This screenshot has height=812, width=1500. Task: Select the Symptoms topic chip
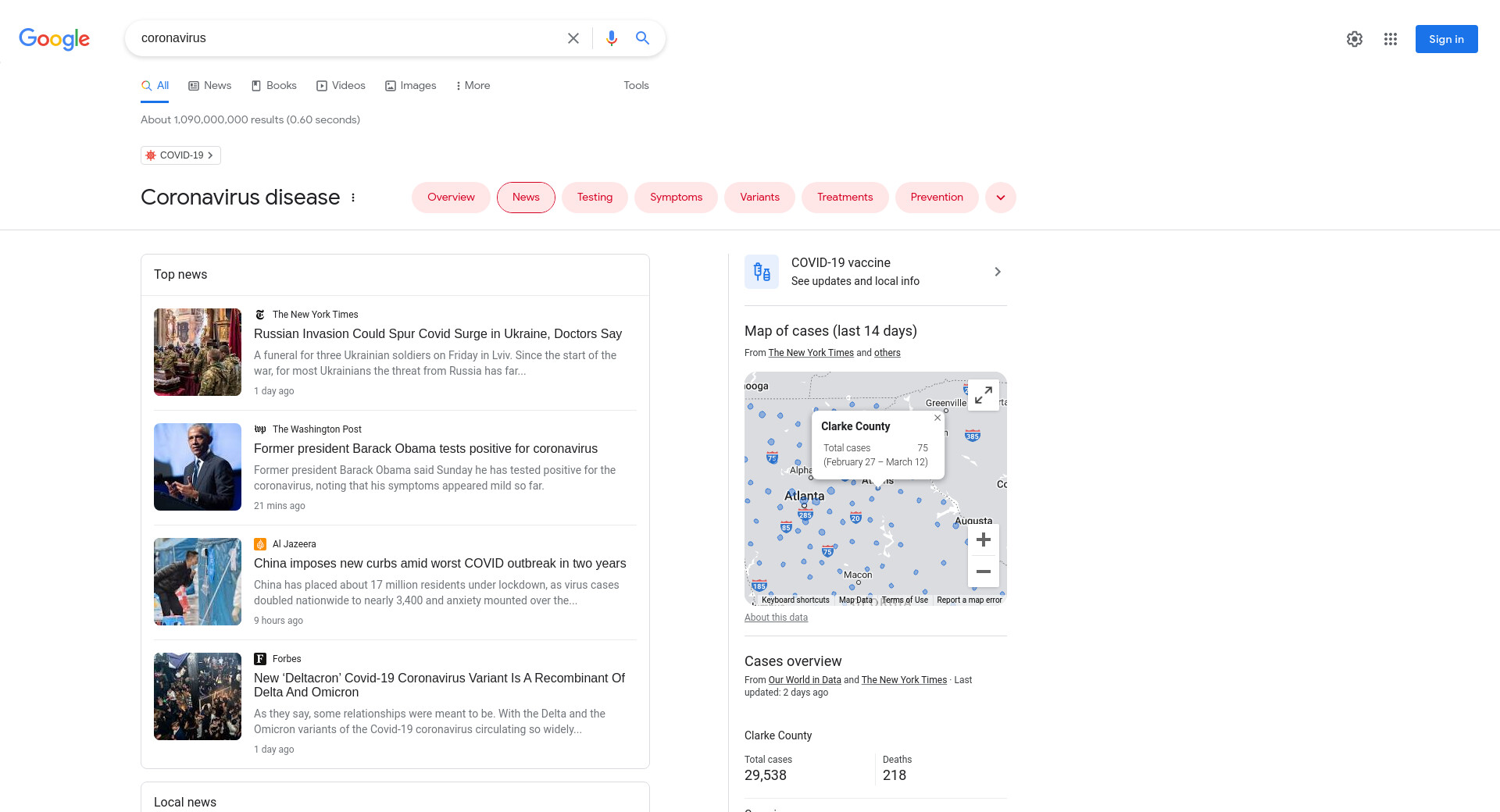(x=676, y=198)
